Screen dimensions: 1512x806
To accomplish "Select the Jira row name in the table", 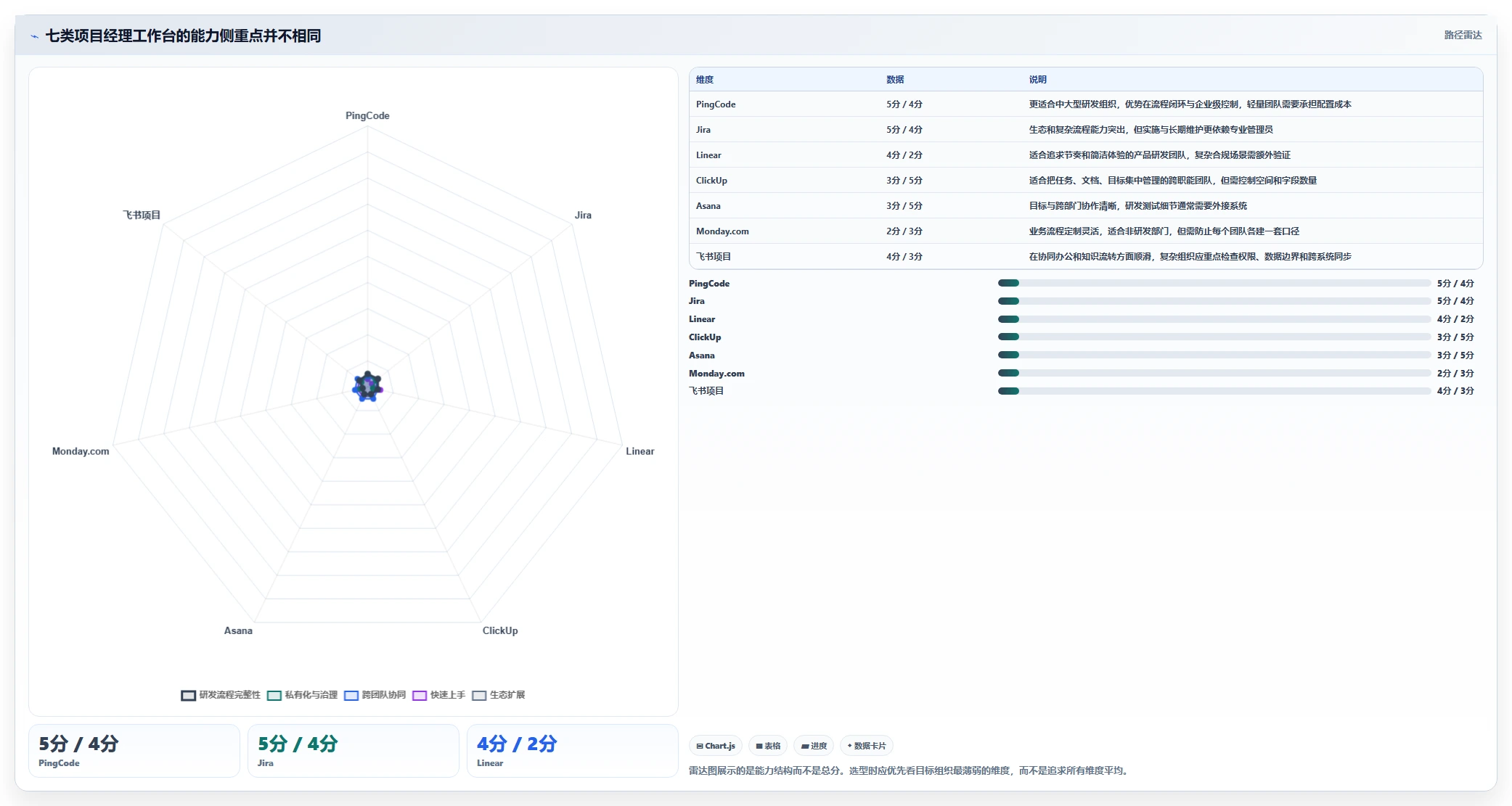I will tap(703, 130).
